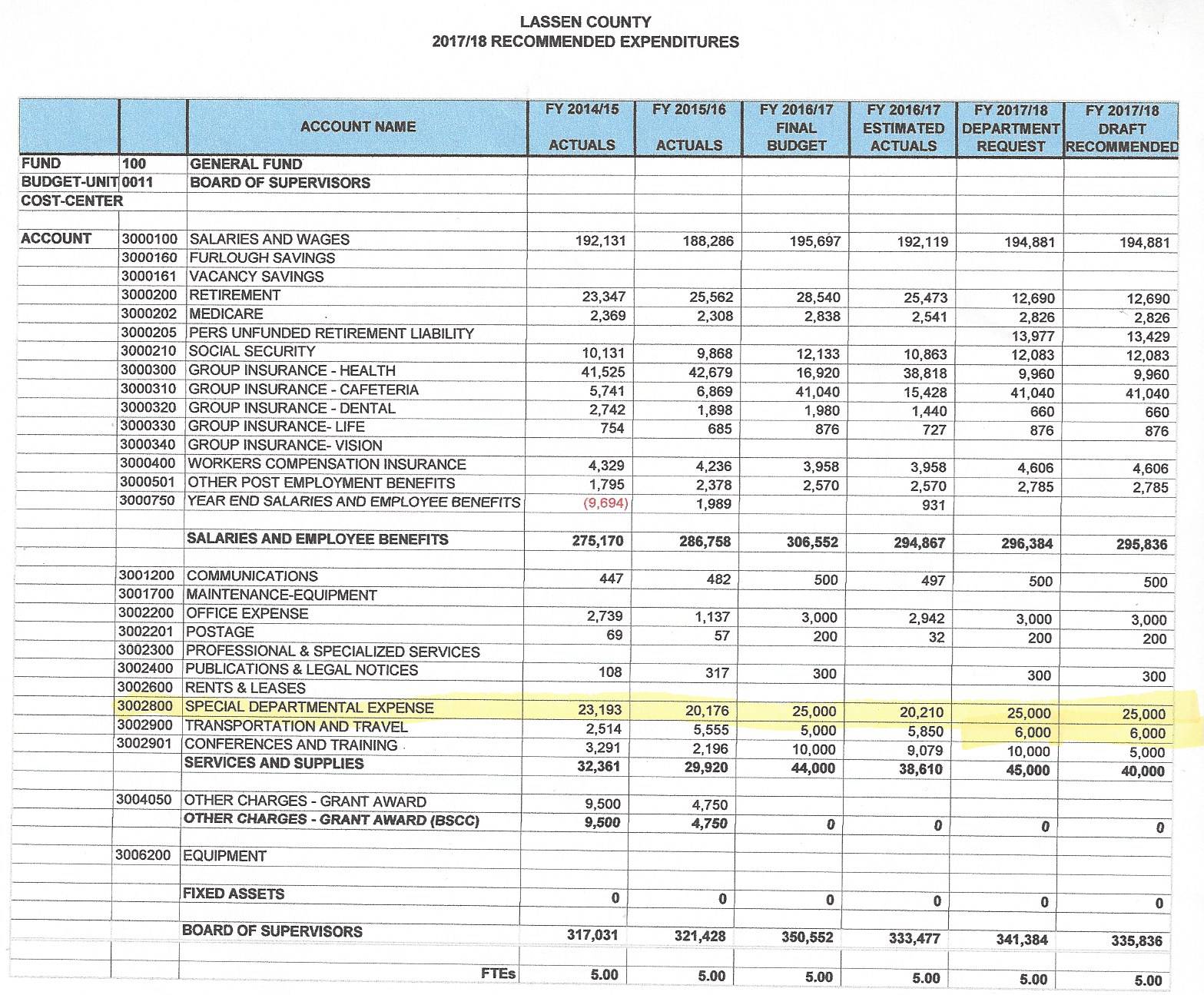
Task: Select 'GROUP INSURANCE - CAFETERIA' account name
Action: pyautogui.click(x=303, y=390)
